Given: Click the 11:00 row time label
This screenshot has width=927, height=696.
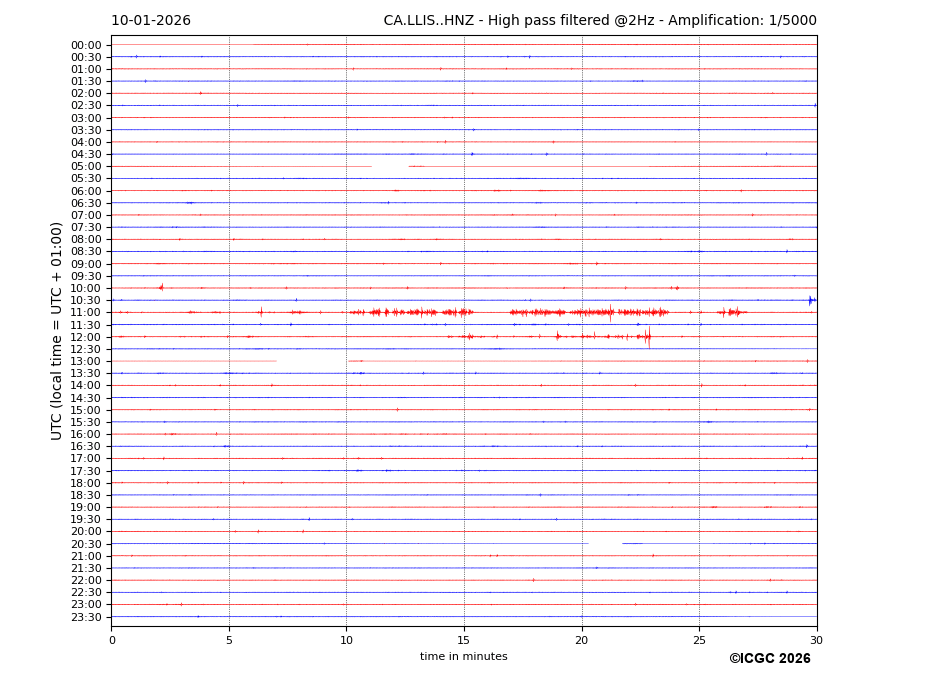Looking at the screenshot, I should (x=85, y=313).
